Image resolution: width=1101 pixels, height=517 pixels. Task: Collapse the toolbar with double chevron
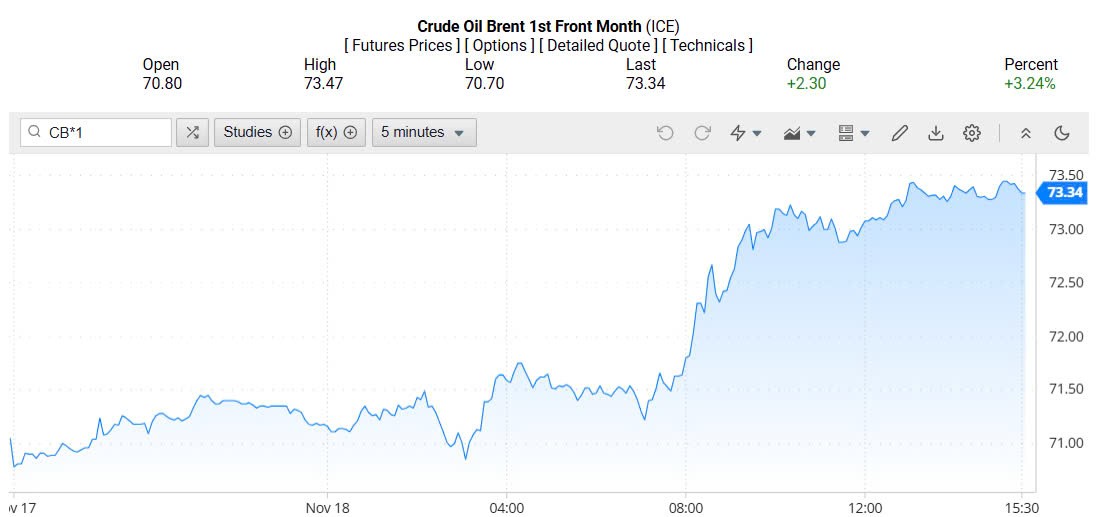pyautogui.click(x=1025, y=132)
